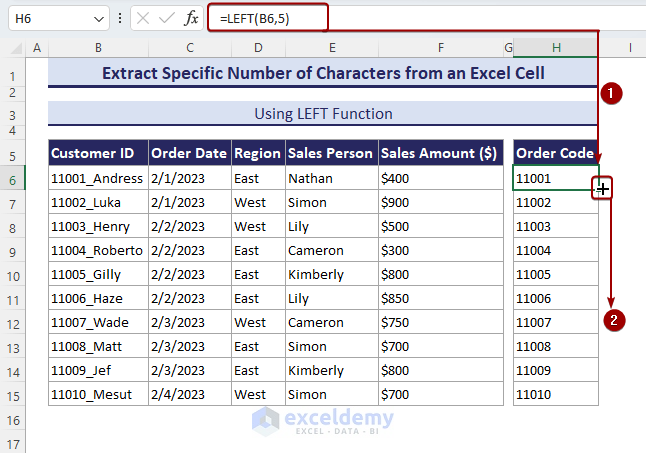Click the Enter checkmark icon in formula bar
Screen dimensions: 646x453
(x=167, y=18)
